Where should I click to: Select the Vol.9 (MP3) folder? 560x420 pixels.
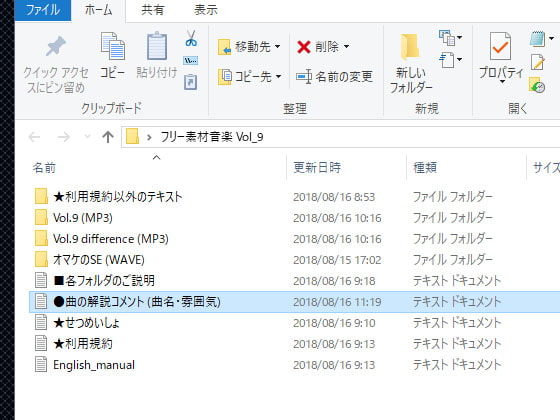click(x=83, y=218)
